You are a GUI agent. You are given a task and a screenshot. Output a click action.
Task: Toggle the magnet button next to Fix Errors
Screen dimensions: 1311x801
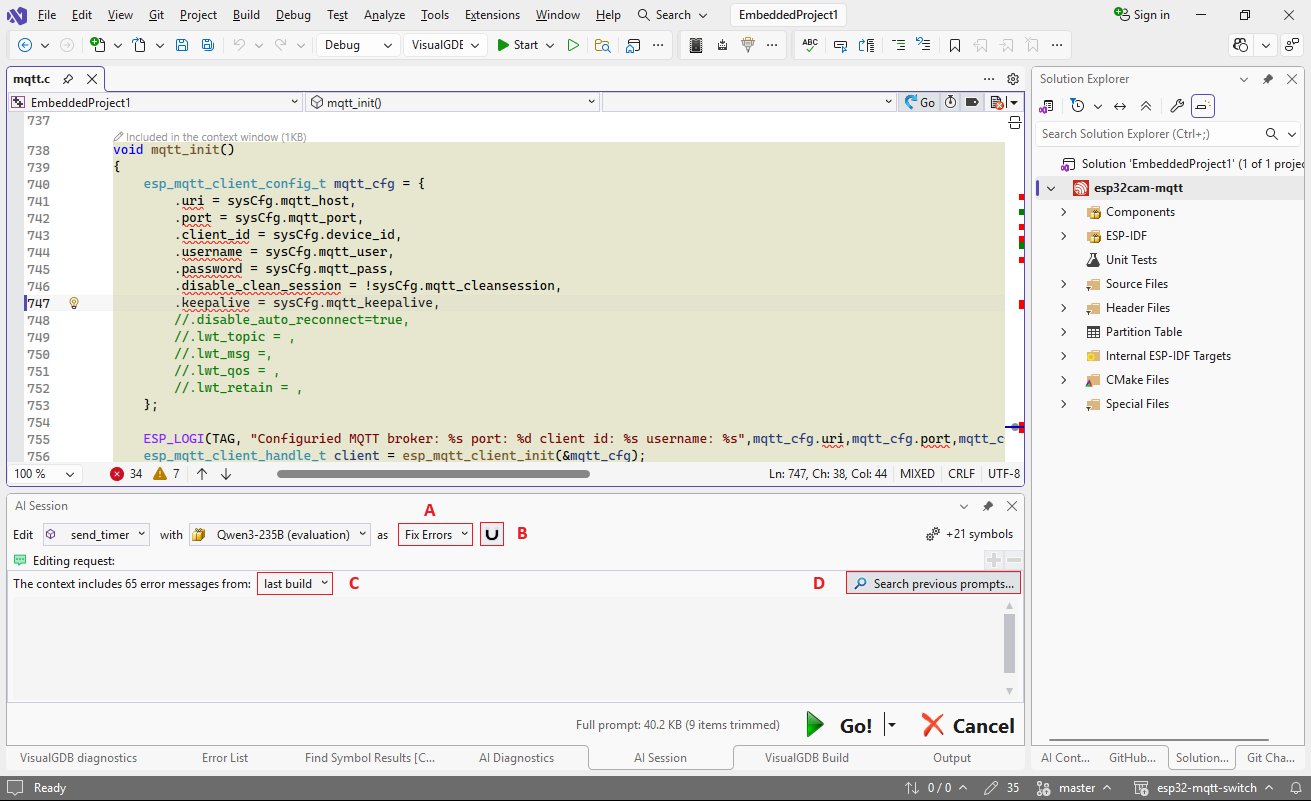tap(491, 535)
